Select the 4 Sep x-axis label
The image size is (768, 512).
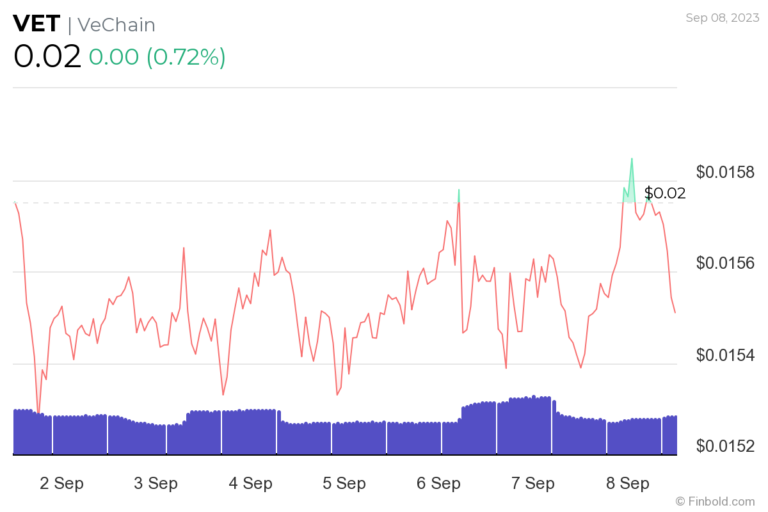250,483
